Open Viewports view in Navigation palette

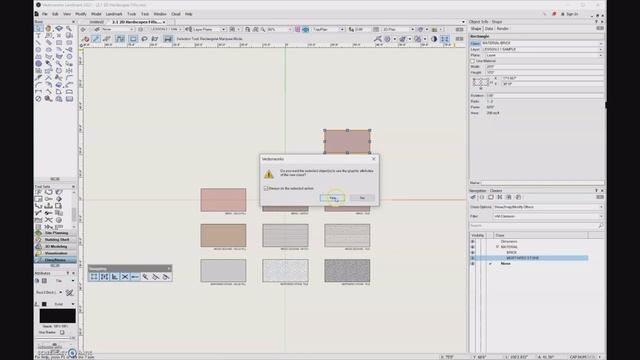coord(500,197)
